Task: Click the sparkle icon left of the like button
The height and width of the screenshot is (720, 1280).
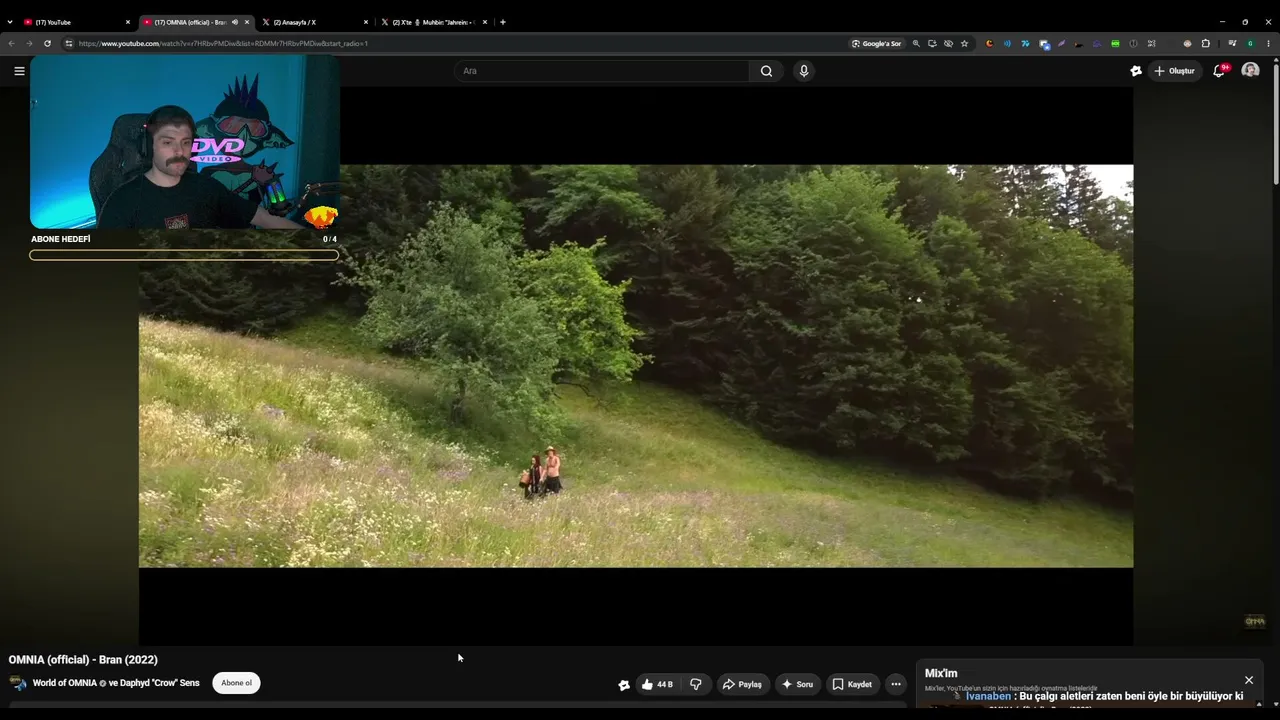Action: pos(624,685)
